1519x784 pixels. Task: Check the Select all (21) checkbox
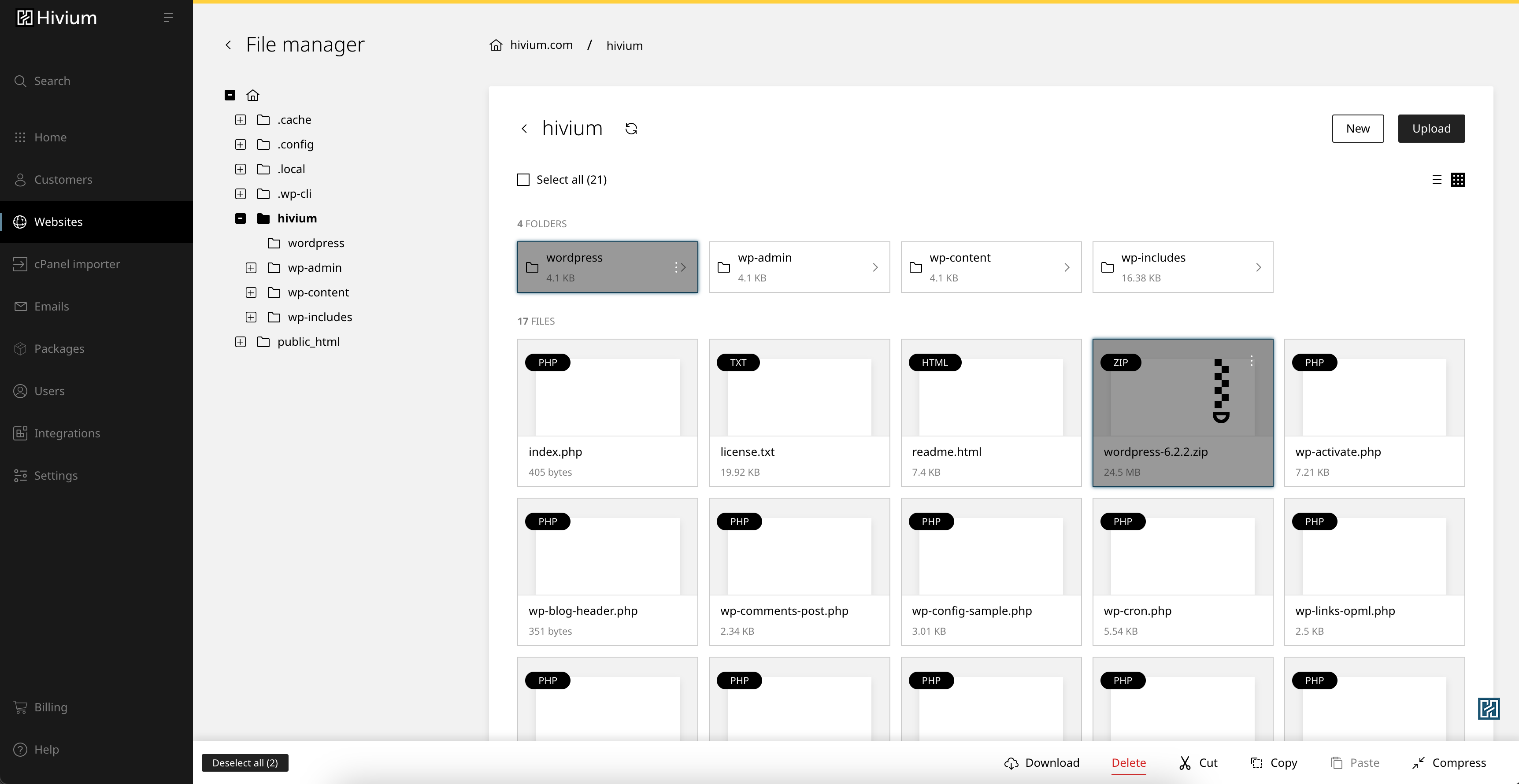click(x=523, y=180)
